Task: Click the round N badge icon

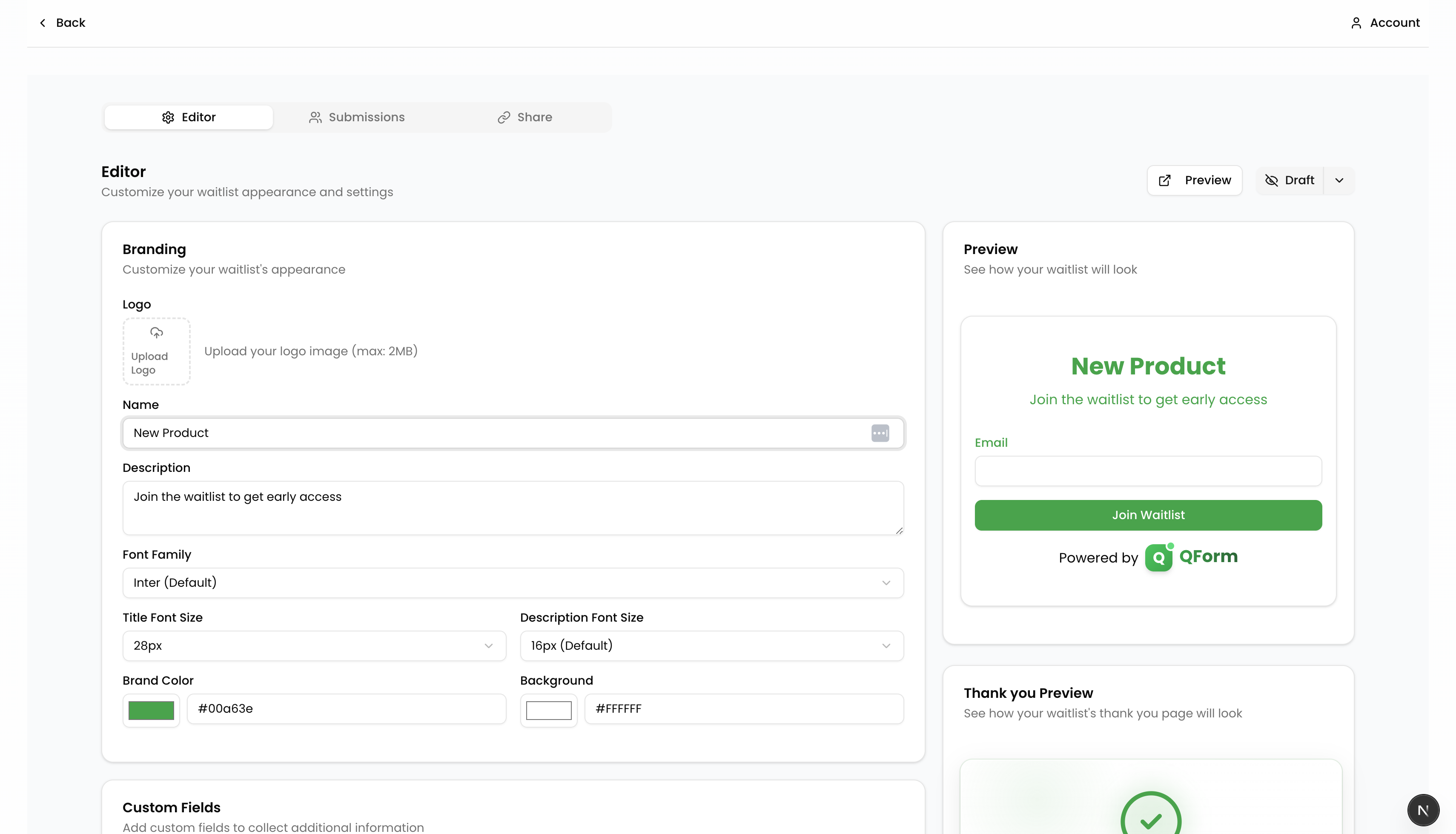Action: click(1423, 810)
